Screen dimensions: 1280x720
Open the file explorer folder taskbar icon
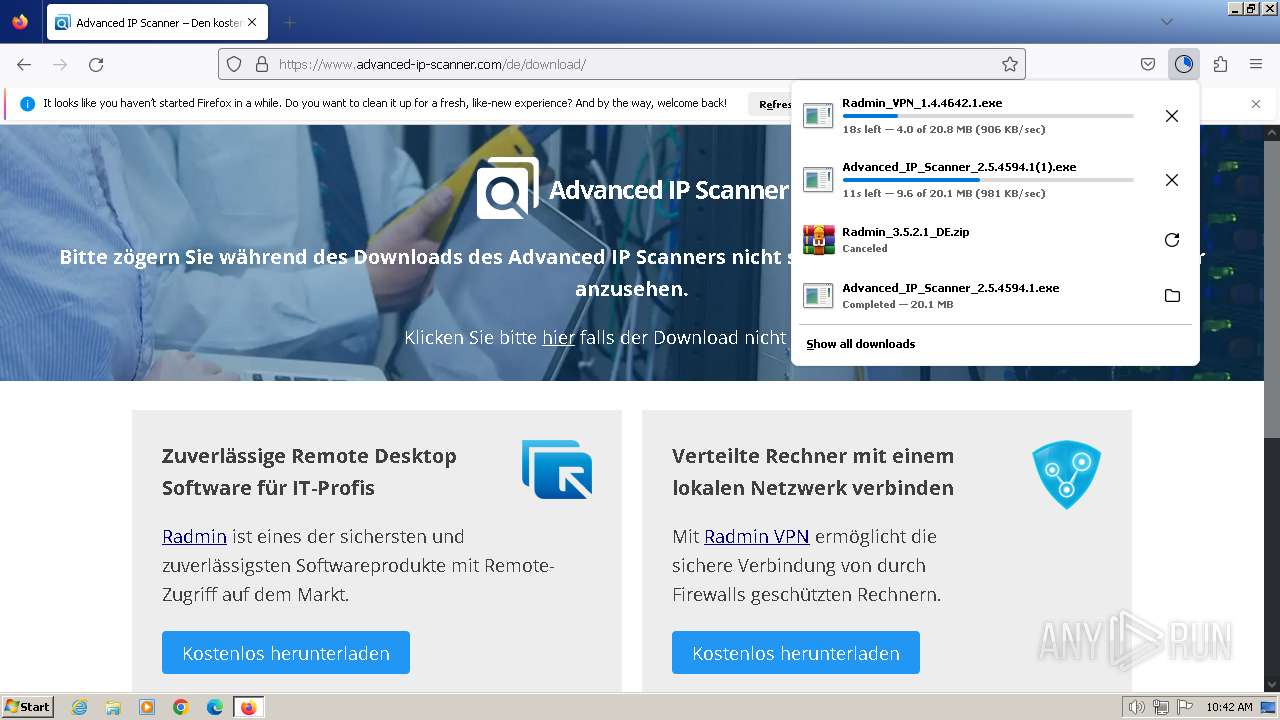113,707
